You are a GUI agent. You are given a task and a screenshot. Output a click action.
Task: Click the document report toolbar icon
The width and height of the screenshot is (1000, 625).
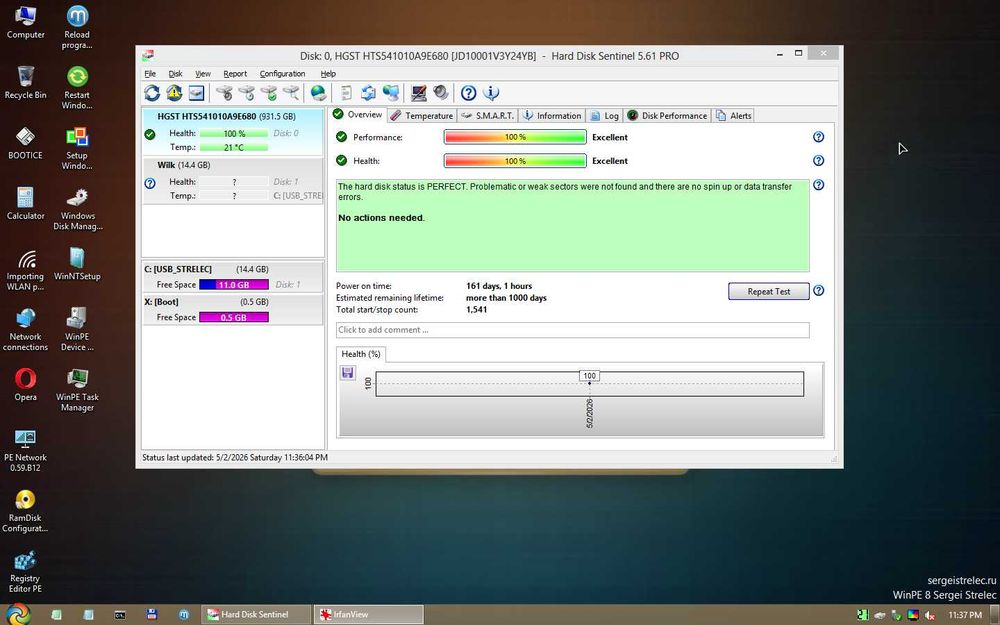click(346, 93)
